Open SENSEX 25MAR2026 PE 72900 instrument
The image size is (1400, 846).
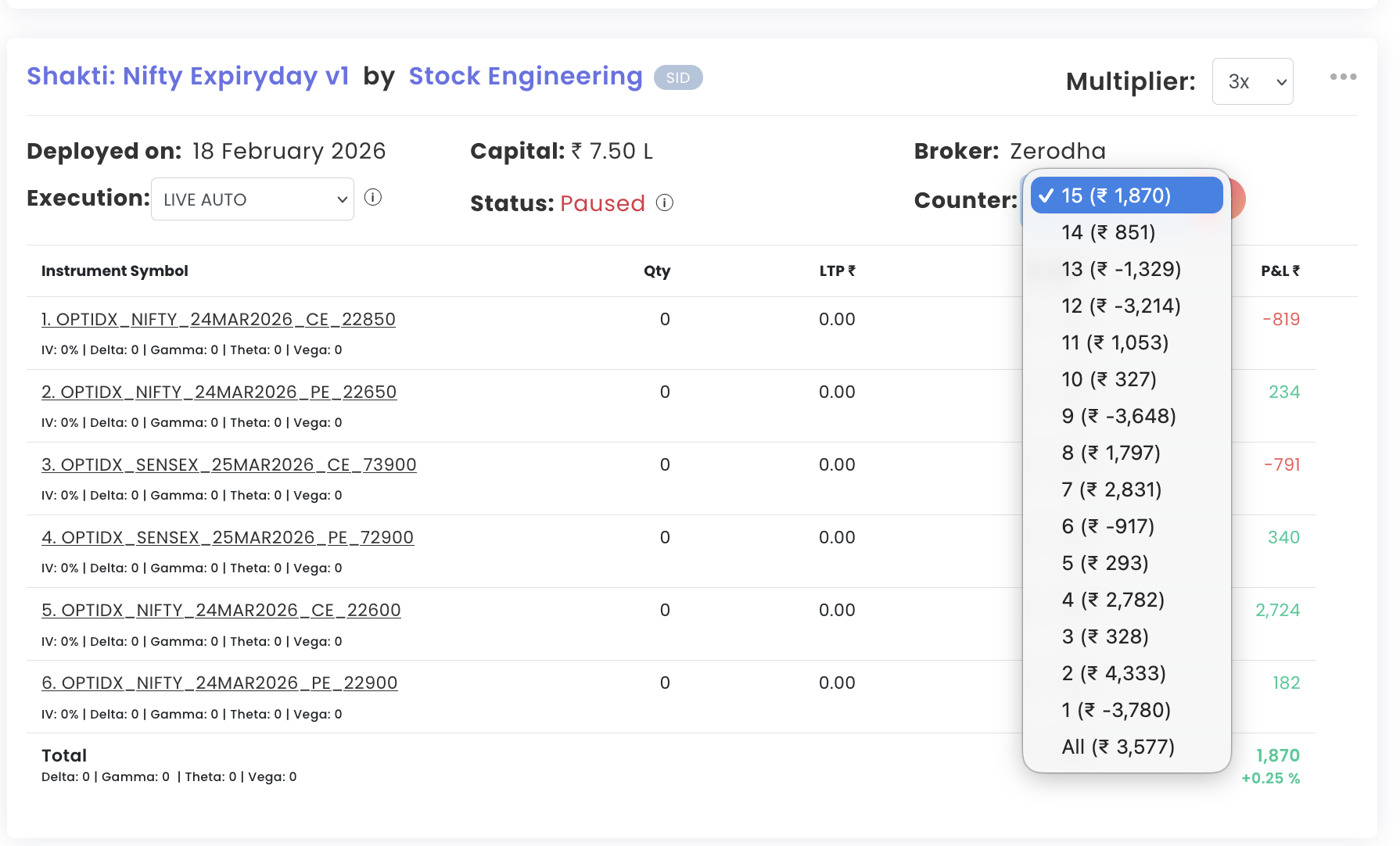tap(228, 537)
